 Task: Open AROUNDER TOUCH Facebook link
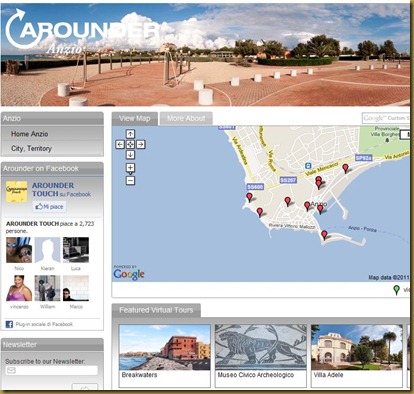pos(53,189)
